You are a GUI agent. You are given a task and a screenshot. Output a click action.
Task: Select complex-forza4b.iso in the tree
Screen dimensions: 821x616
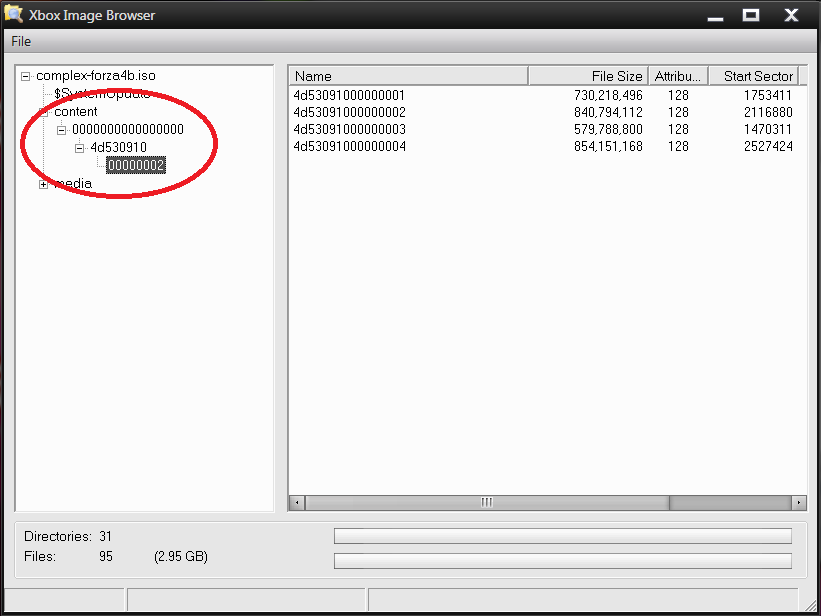coord(96,75)
